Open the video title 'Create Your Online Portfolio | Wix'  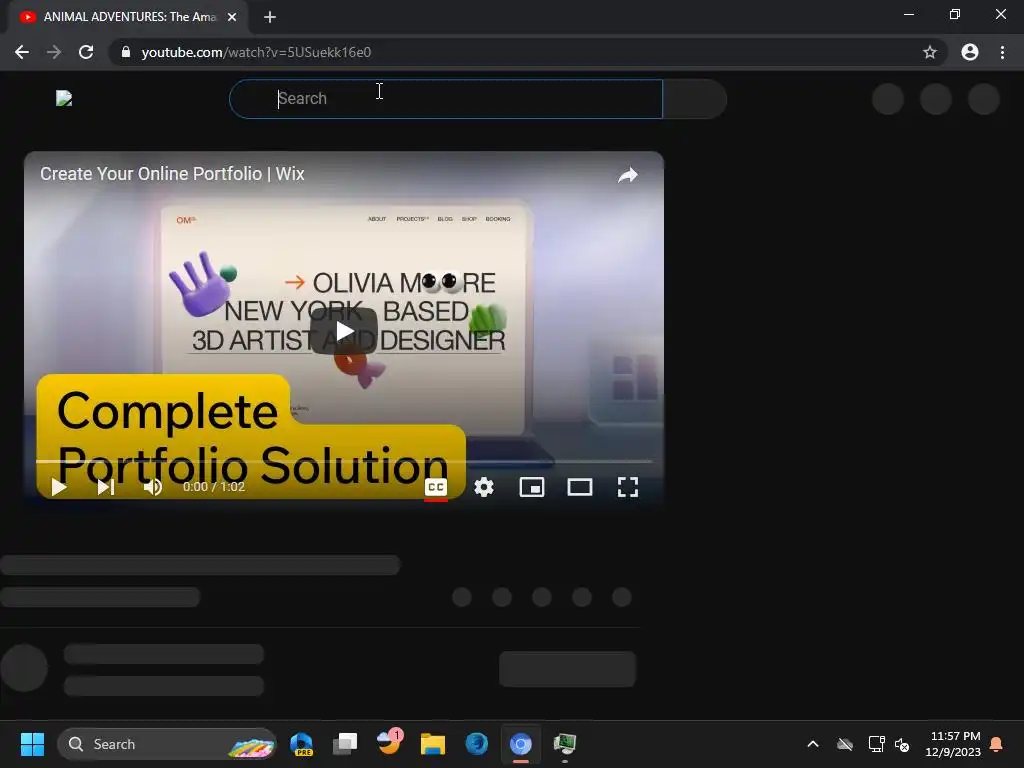tap(172, 174)
